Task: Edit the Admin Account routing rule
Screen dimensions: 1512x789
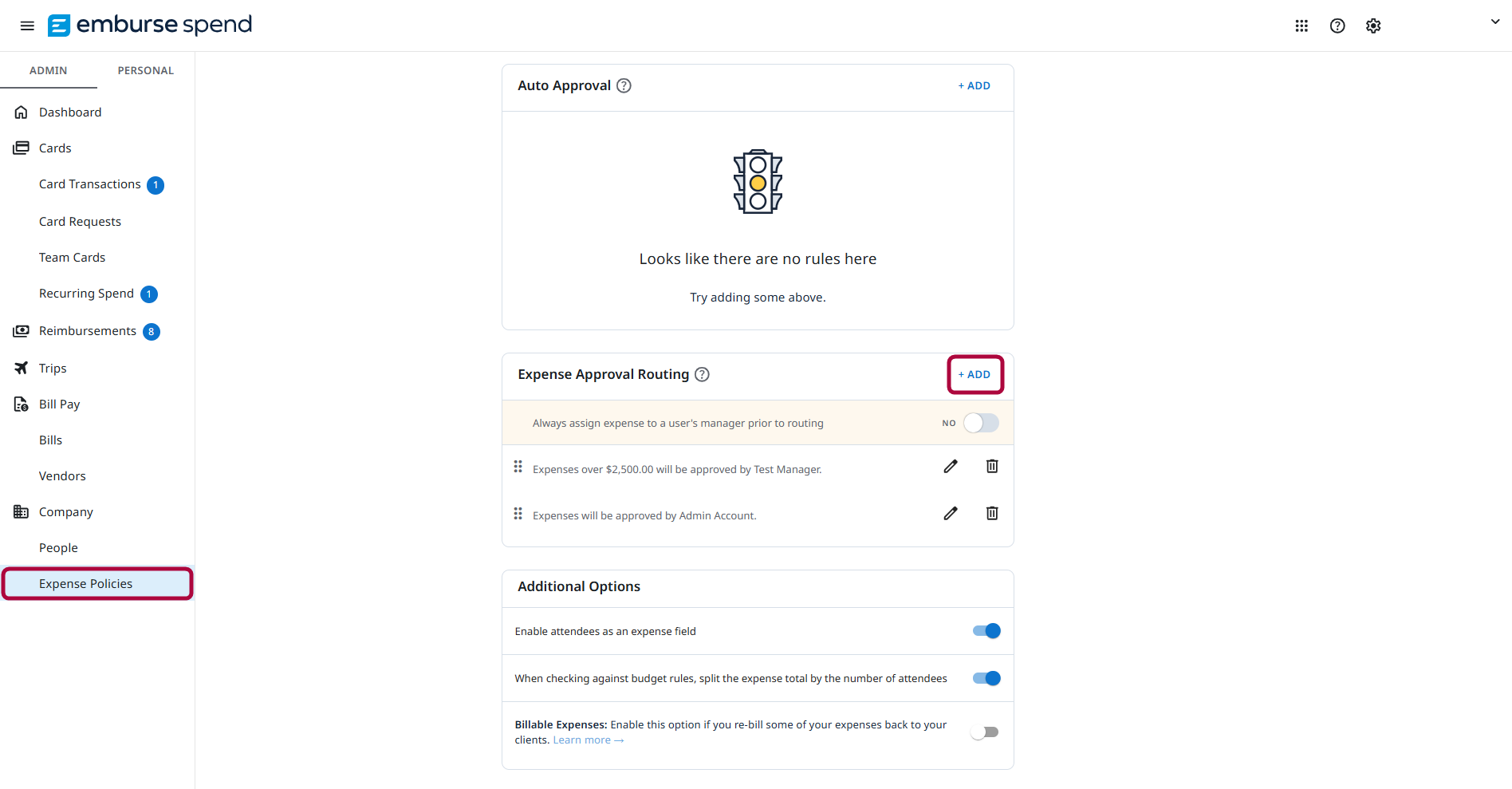Action: coord(951,513)
